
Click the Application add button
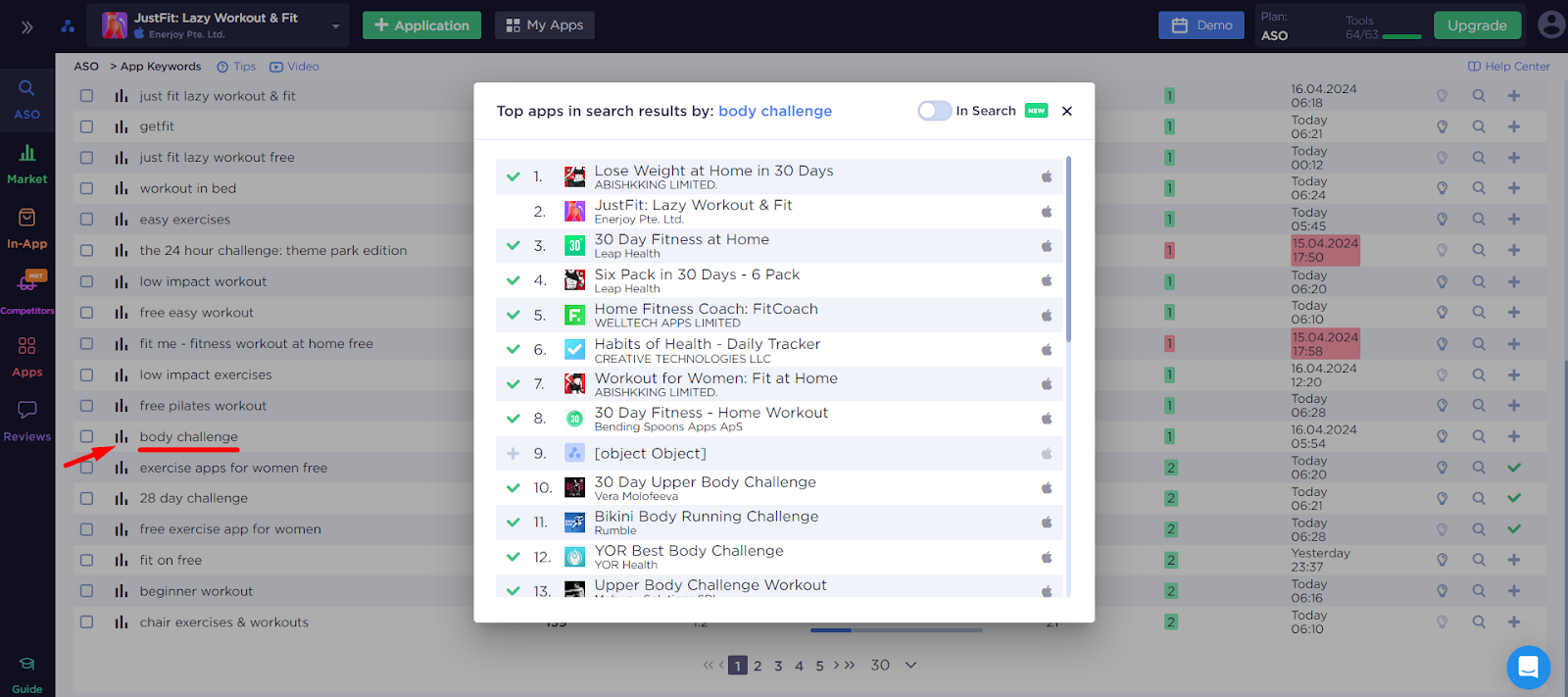click(421, 25)
